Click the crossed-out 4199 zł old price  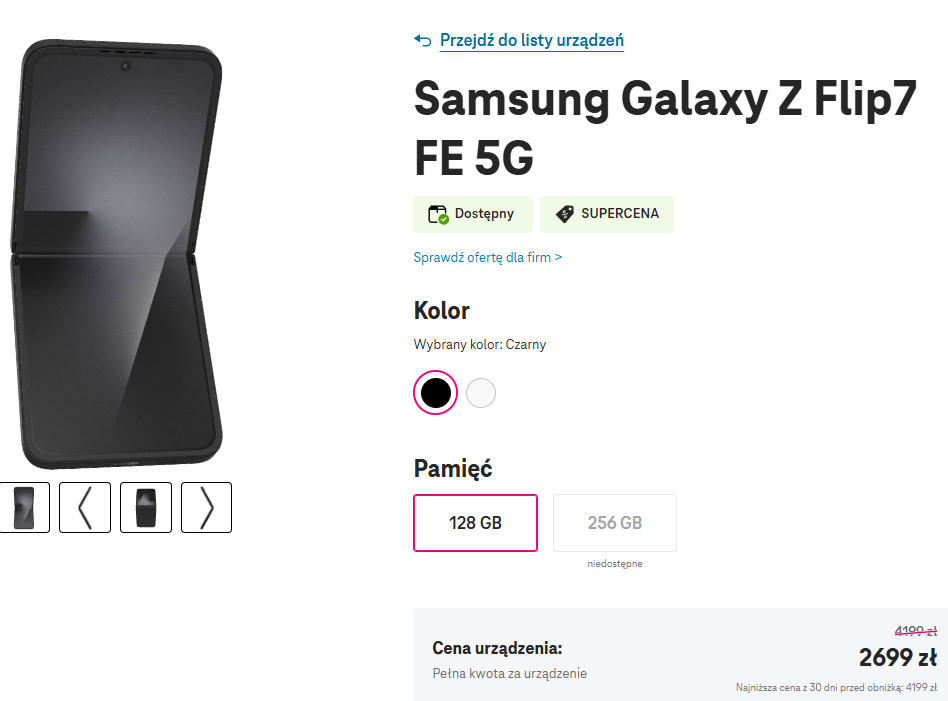tap(915, 631)
